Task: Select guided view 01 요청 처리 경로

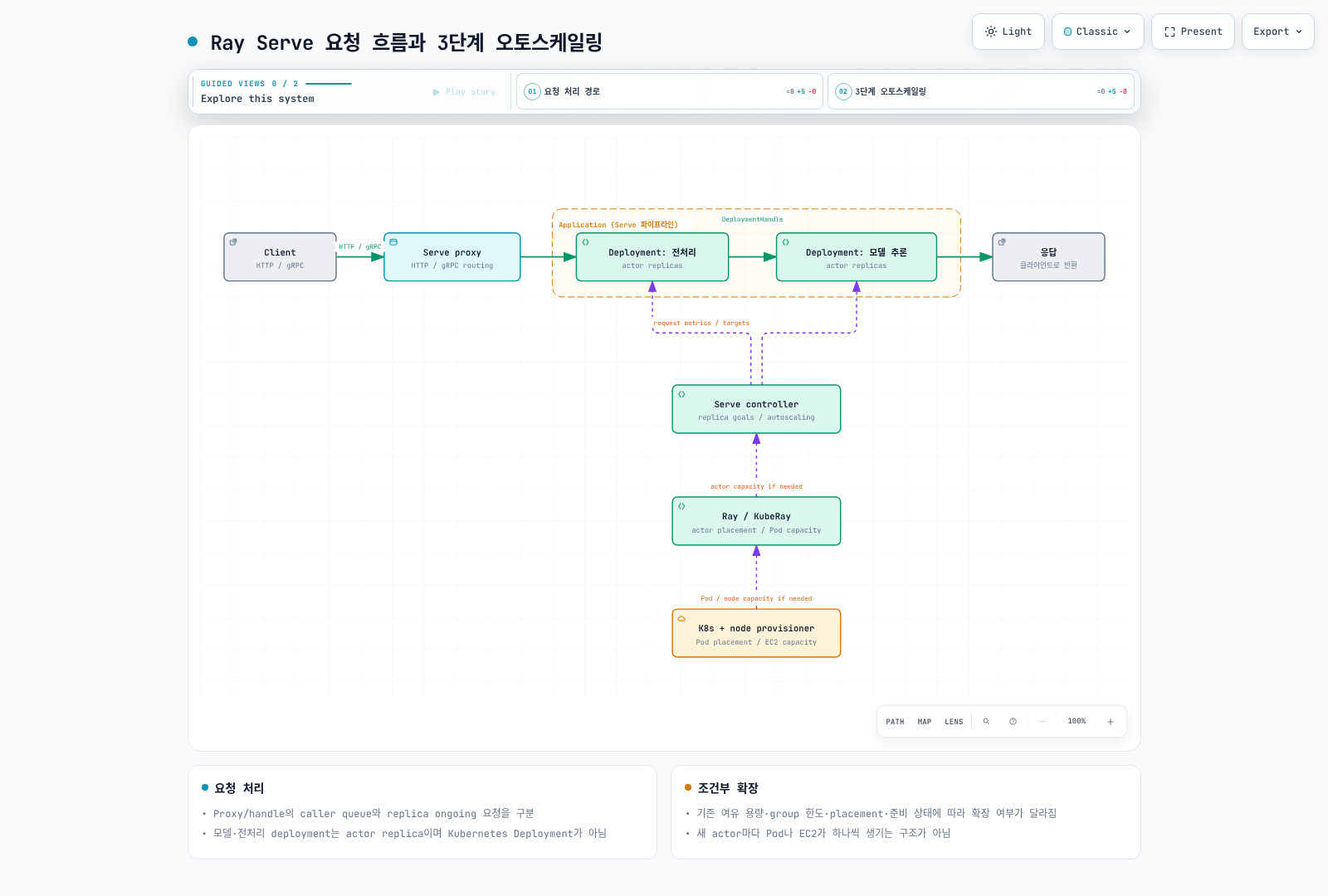Action: (x=670, y=91)
